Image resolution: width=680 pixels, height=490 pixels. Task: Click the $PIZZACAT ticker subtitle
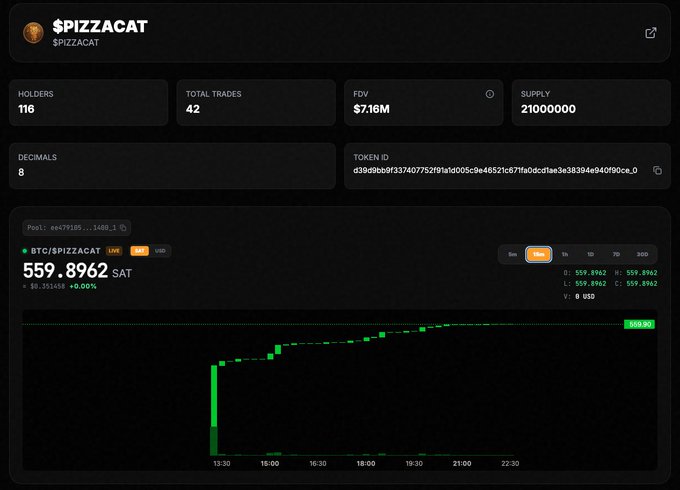click(76, 42)
